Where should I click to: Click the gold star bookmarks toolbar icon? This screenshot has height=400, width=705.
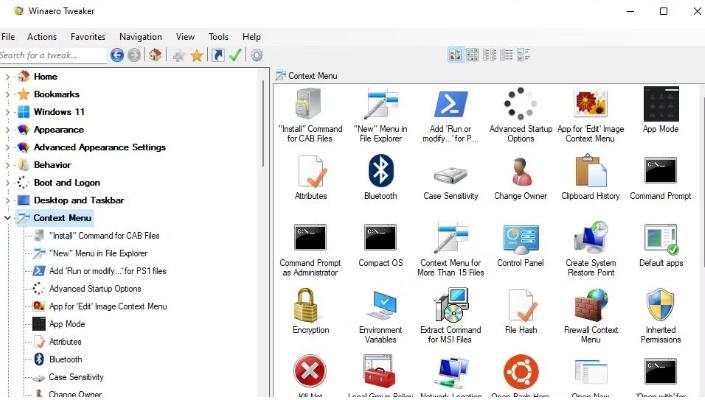(x=196, y=55)
